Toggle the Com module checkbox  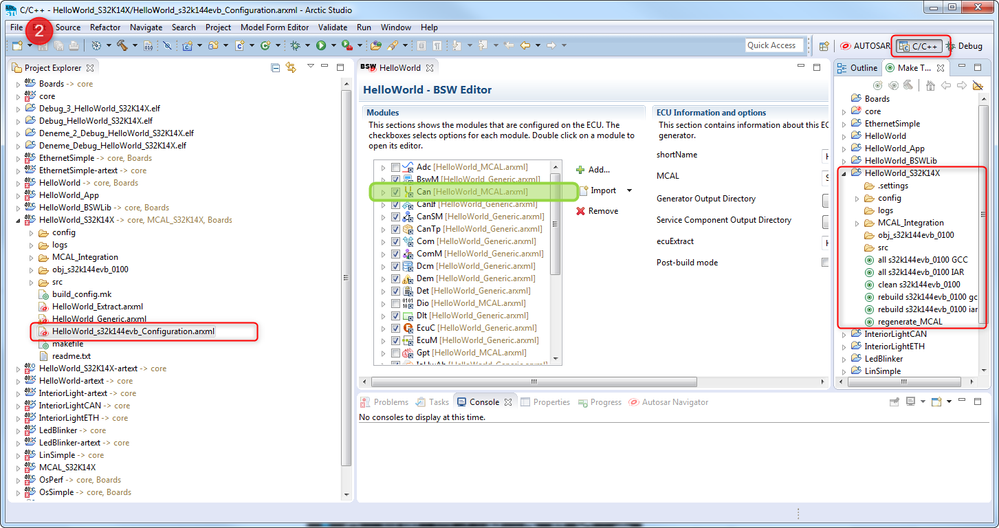396,241
